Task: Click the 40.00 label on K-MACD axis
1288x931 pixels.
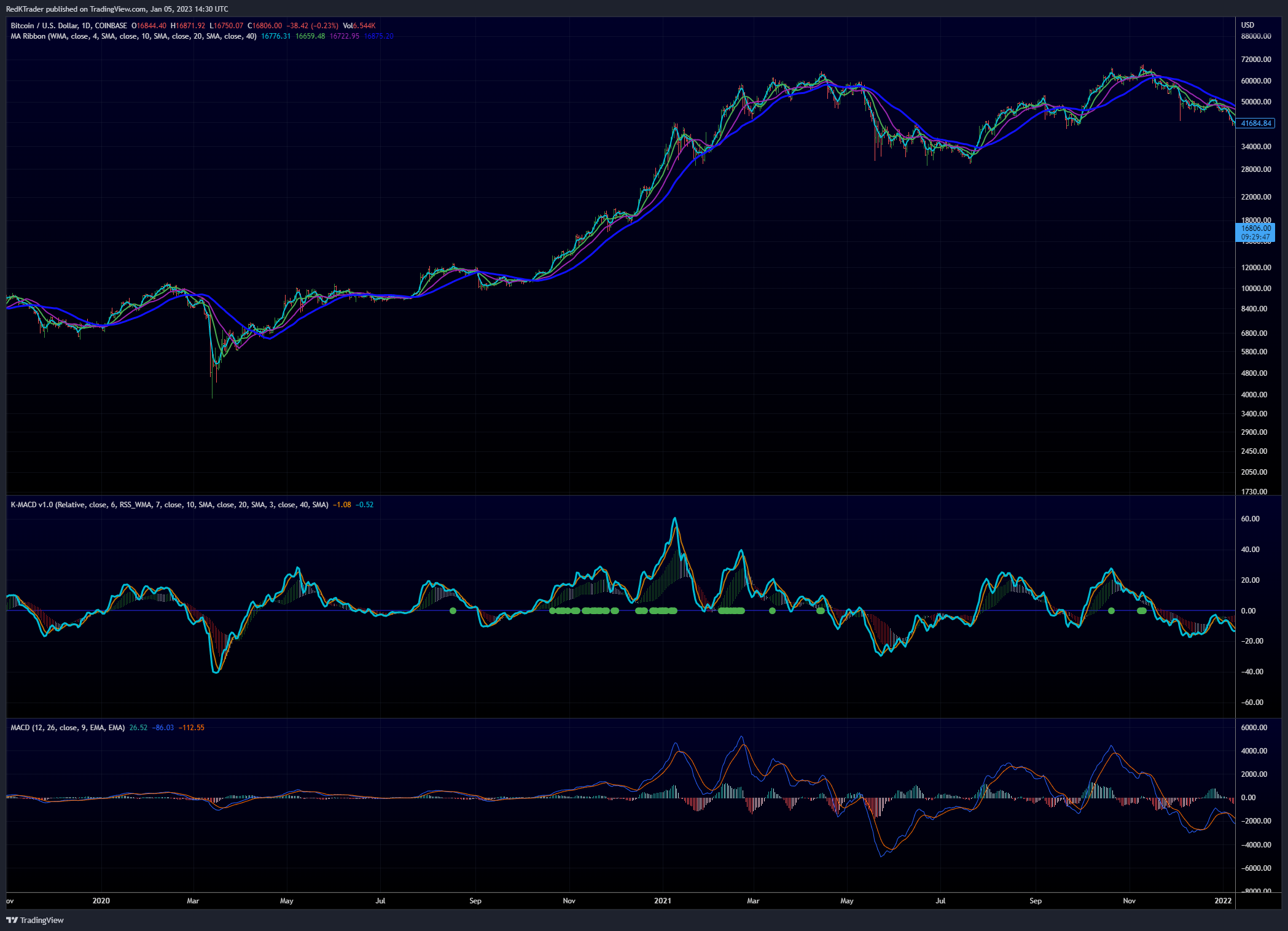Action: pyautogui.click(x=1251, y=550)
